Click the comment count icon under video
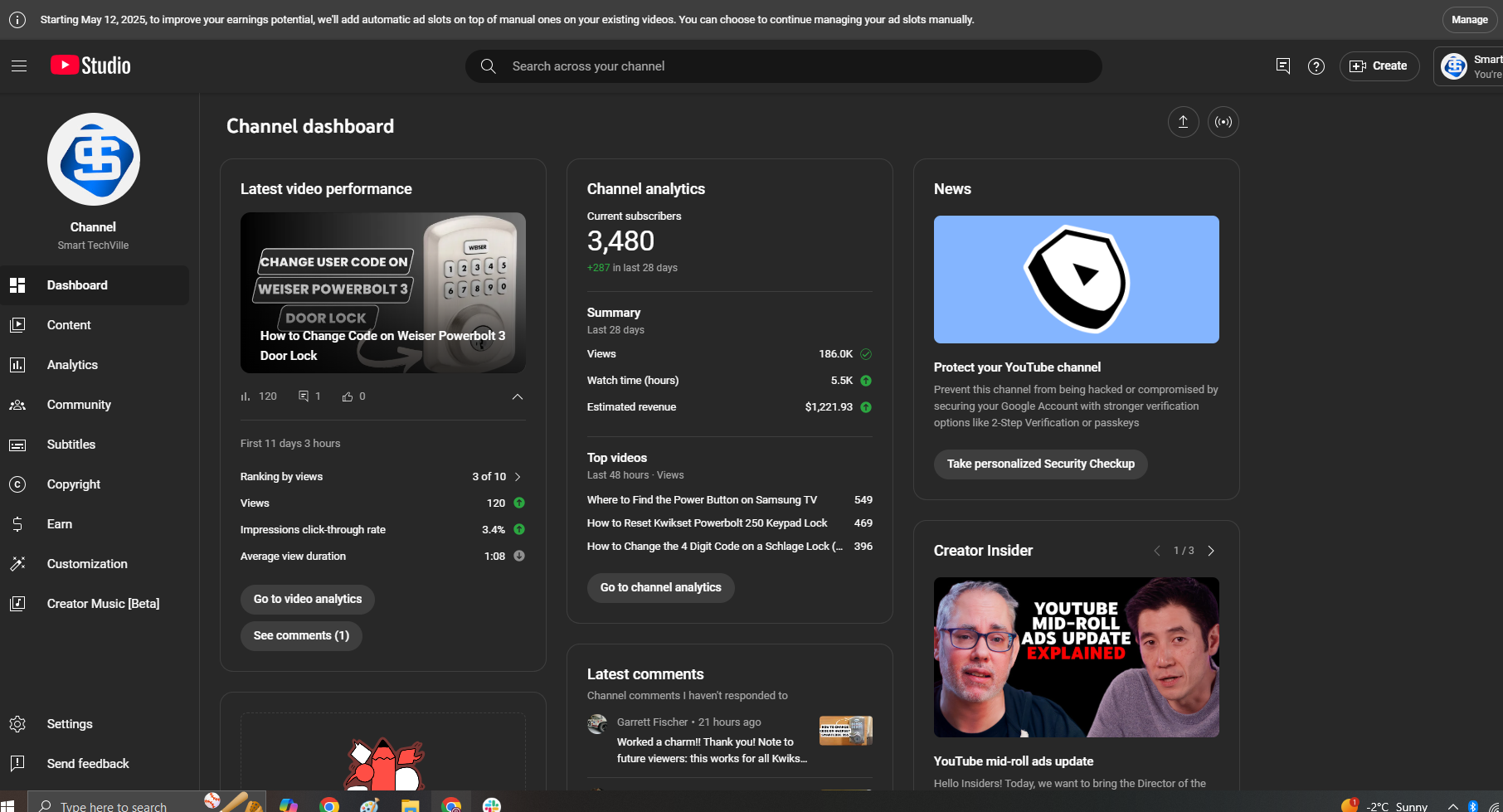This screenshot has height=812, width=1503. [304, 396]
